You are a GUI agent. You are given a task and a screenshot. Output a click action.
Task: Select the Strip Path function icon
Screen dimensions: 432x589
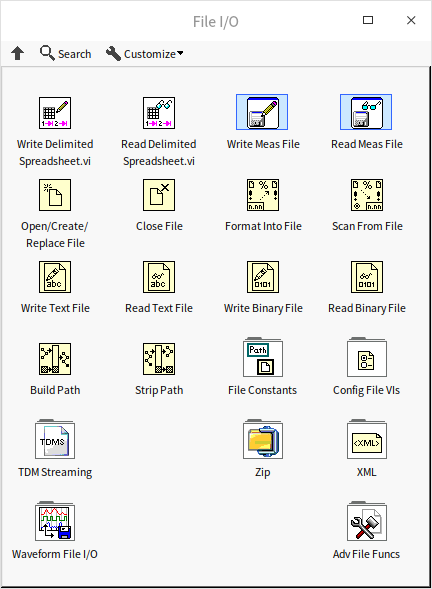[x=159, y=359]
